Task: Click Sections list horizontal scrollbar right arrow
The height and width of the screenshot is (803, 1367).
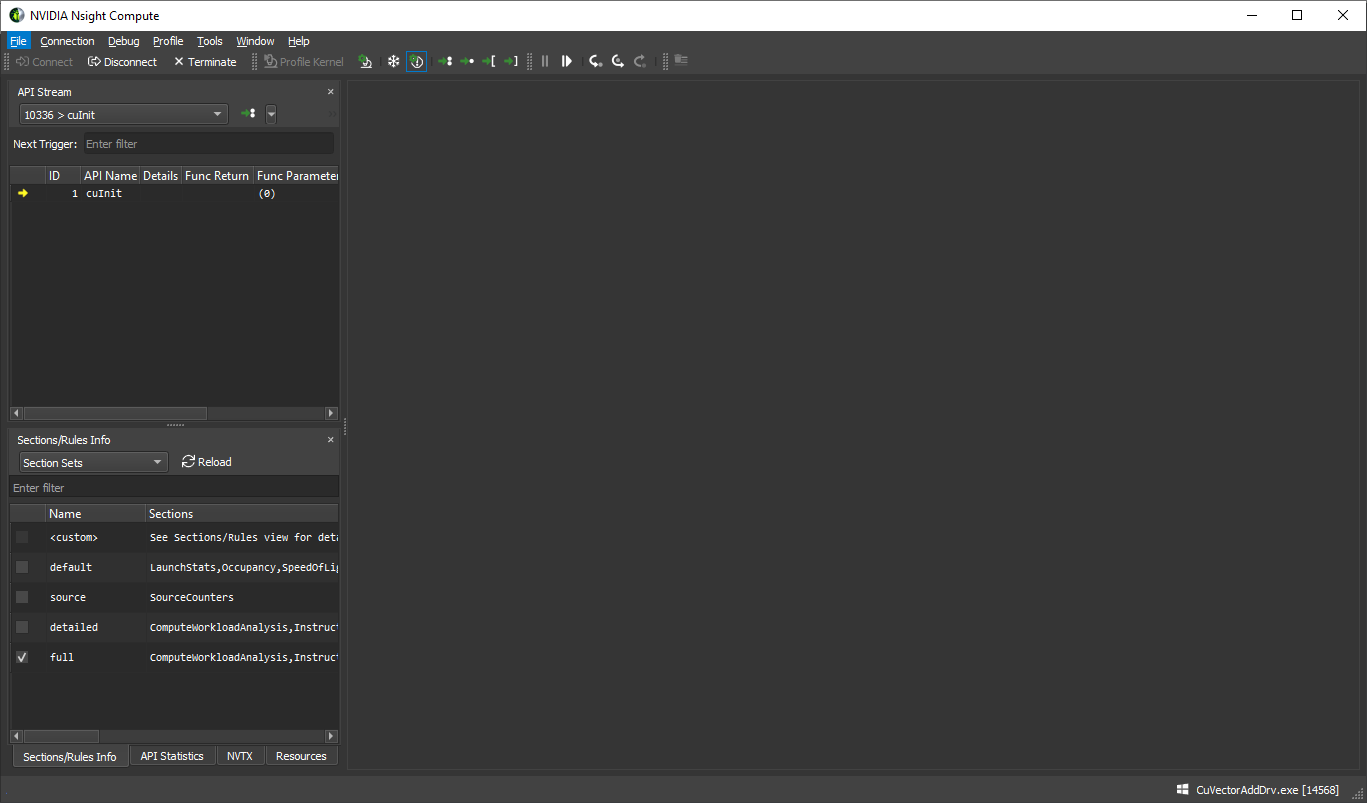Action: [x=331, y=737]
